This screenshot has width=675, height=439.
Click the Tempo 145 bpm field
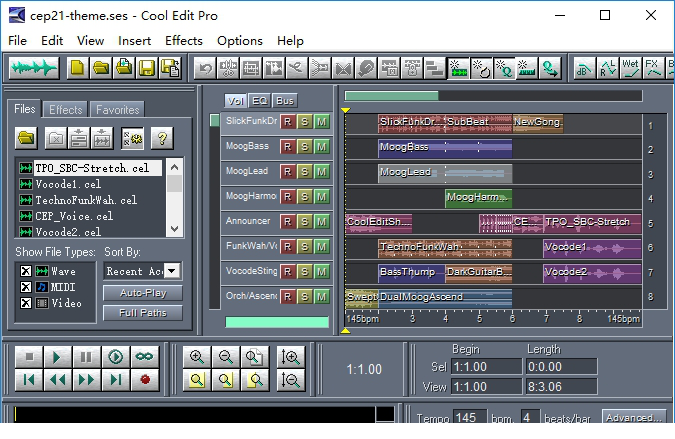coord(470,417)
